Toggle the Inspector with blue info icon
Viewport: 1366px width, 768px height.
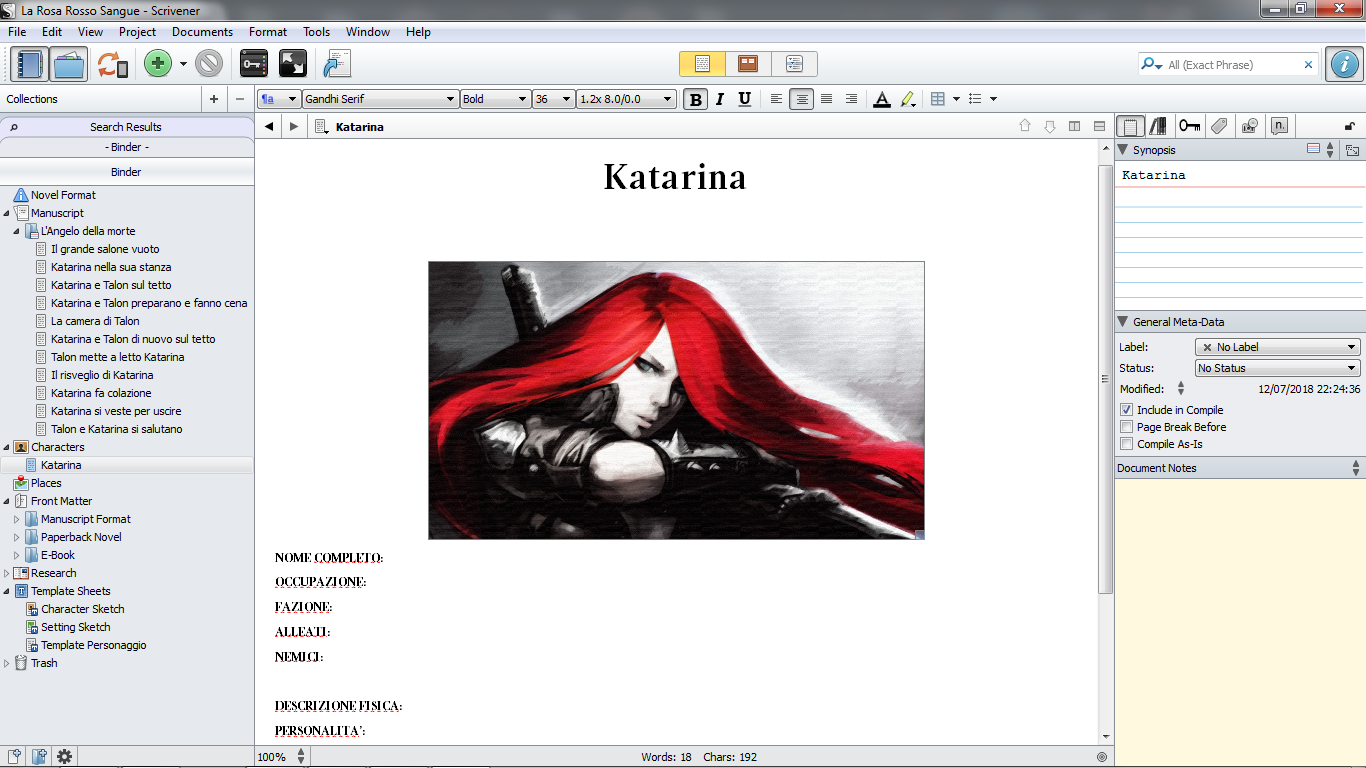click(x=1343, y=64)
